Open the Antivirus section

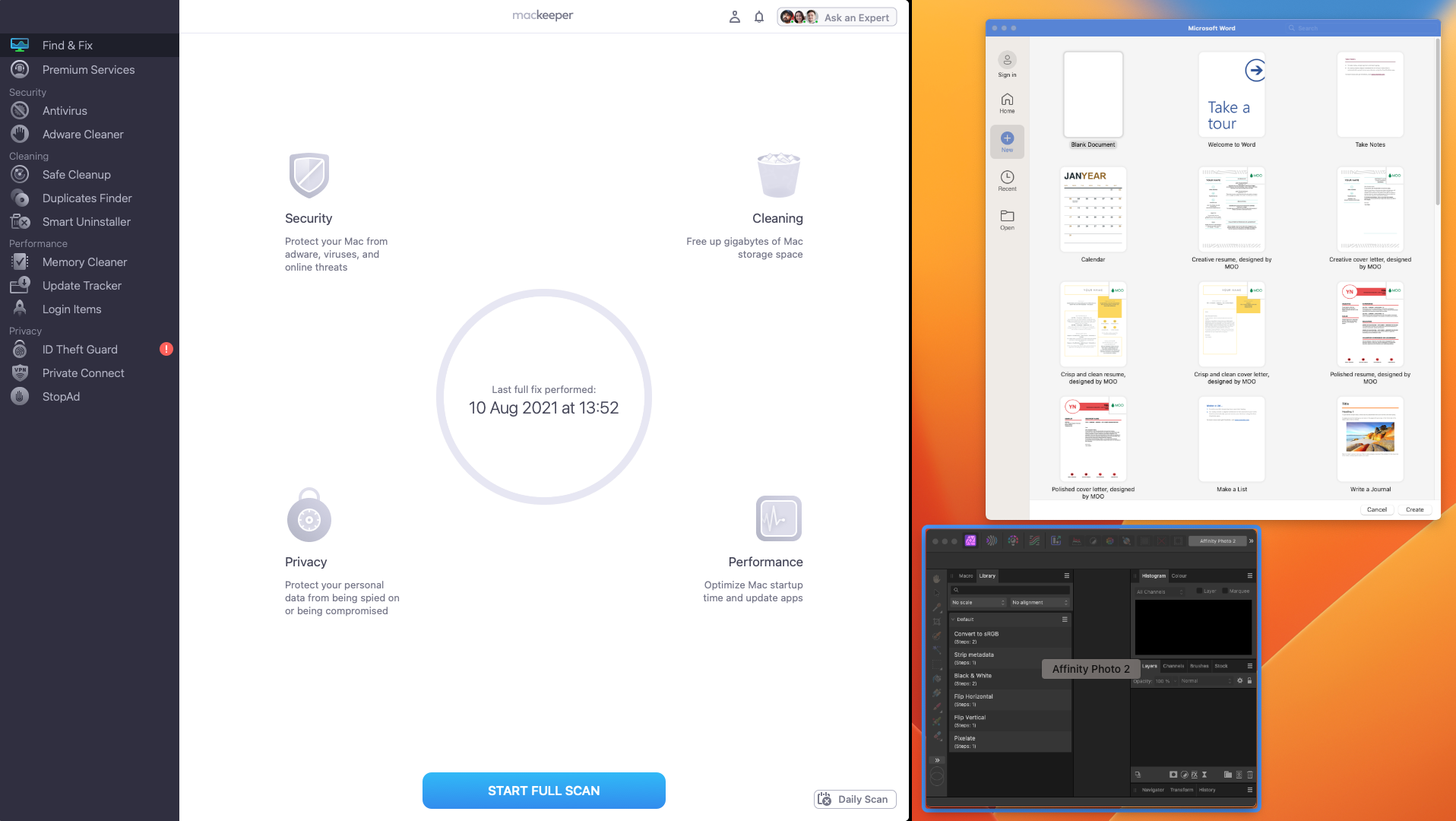click(89, 110)
